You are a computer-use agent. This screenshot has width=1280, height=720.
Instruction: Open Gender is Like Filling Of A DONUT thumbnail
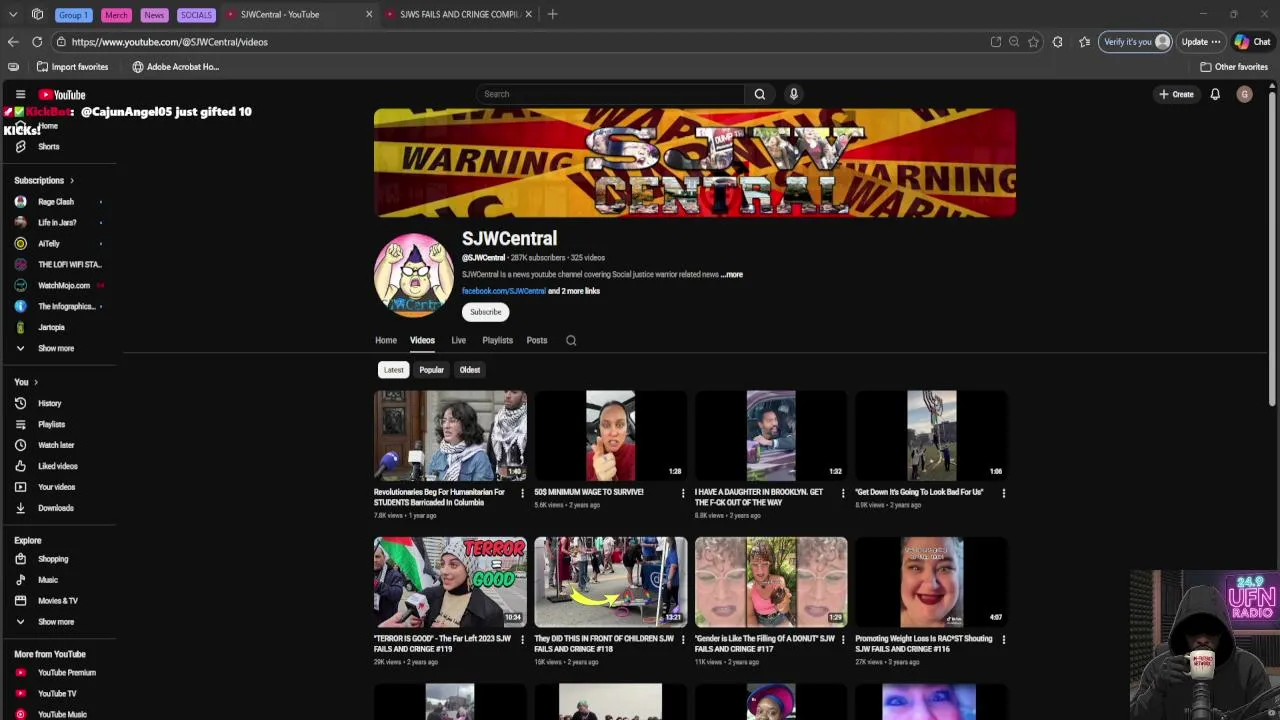pos(771,582)
